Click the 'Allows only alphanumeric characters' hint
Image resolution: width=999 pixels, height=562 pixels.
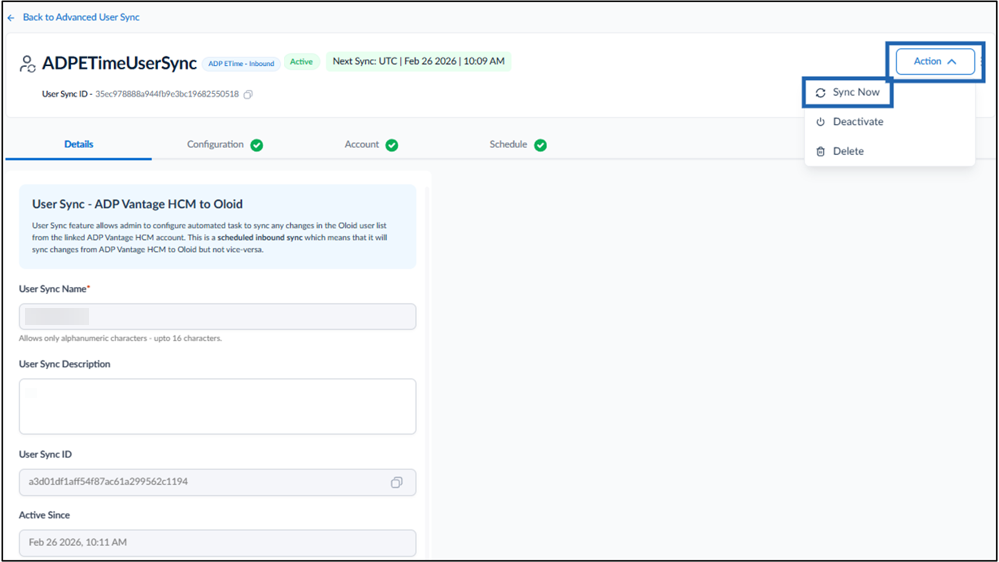point(120,338)
